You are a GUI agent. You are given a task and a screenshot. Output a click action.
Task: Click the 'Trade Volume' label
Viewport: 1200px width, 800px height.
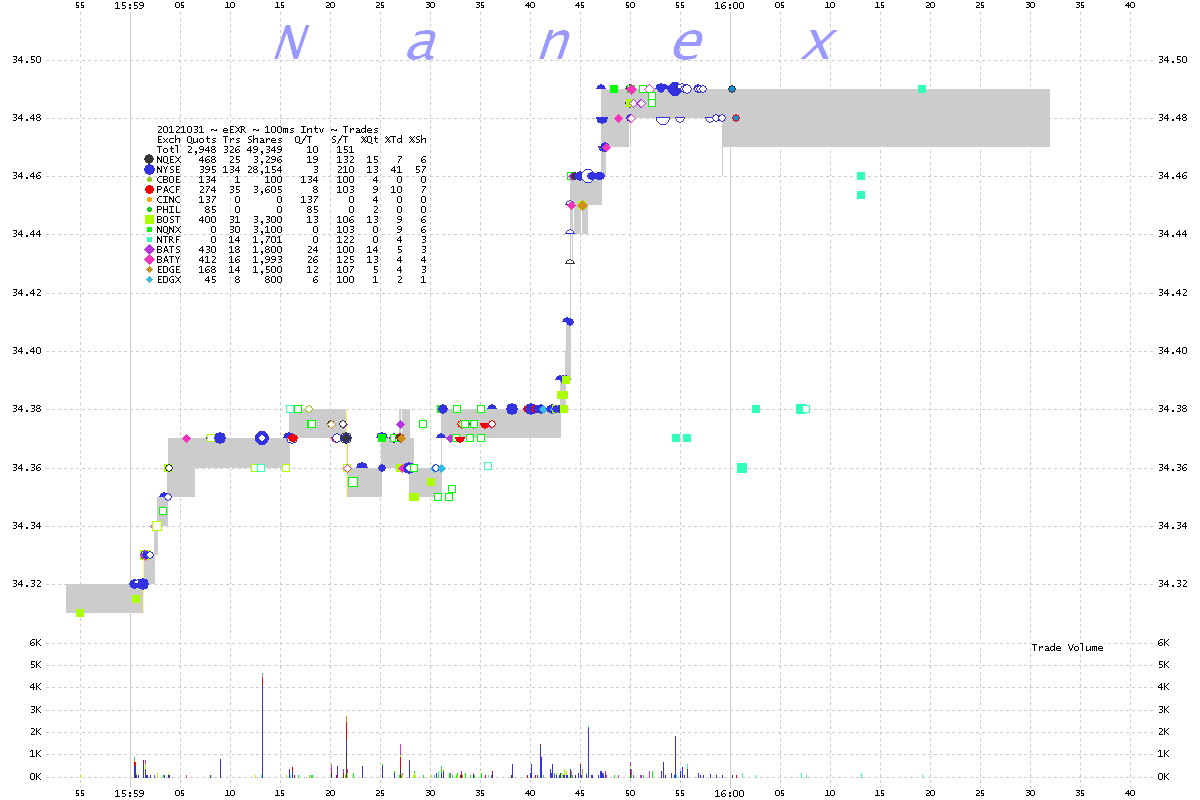tap(1067, 648)
